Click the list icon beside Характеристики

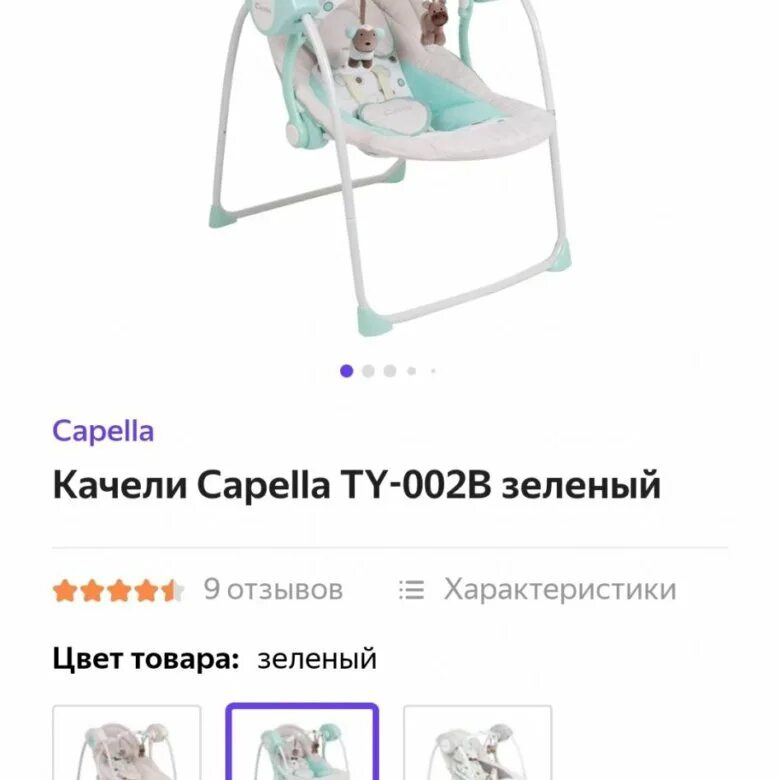point(411,590)
